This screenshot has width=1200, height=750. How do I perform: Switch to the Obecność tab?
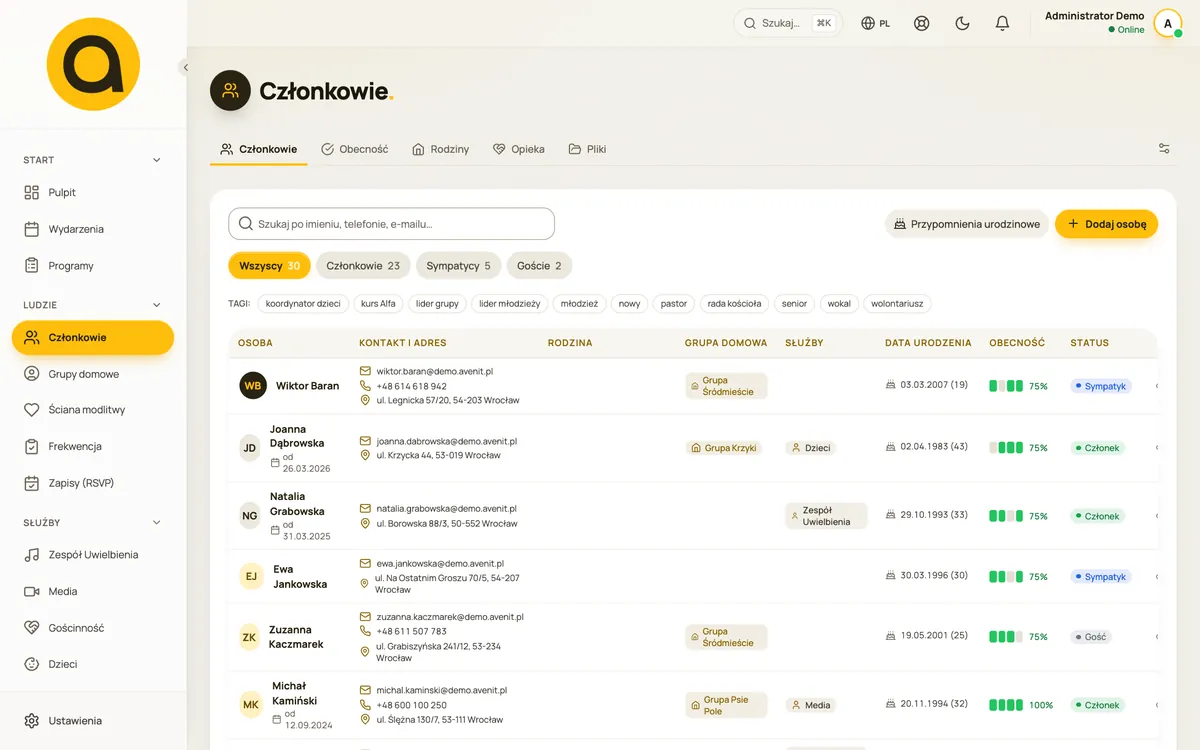(x=354, y=149)
